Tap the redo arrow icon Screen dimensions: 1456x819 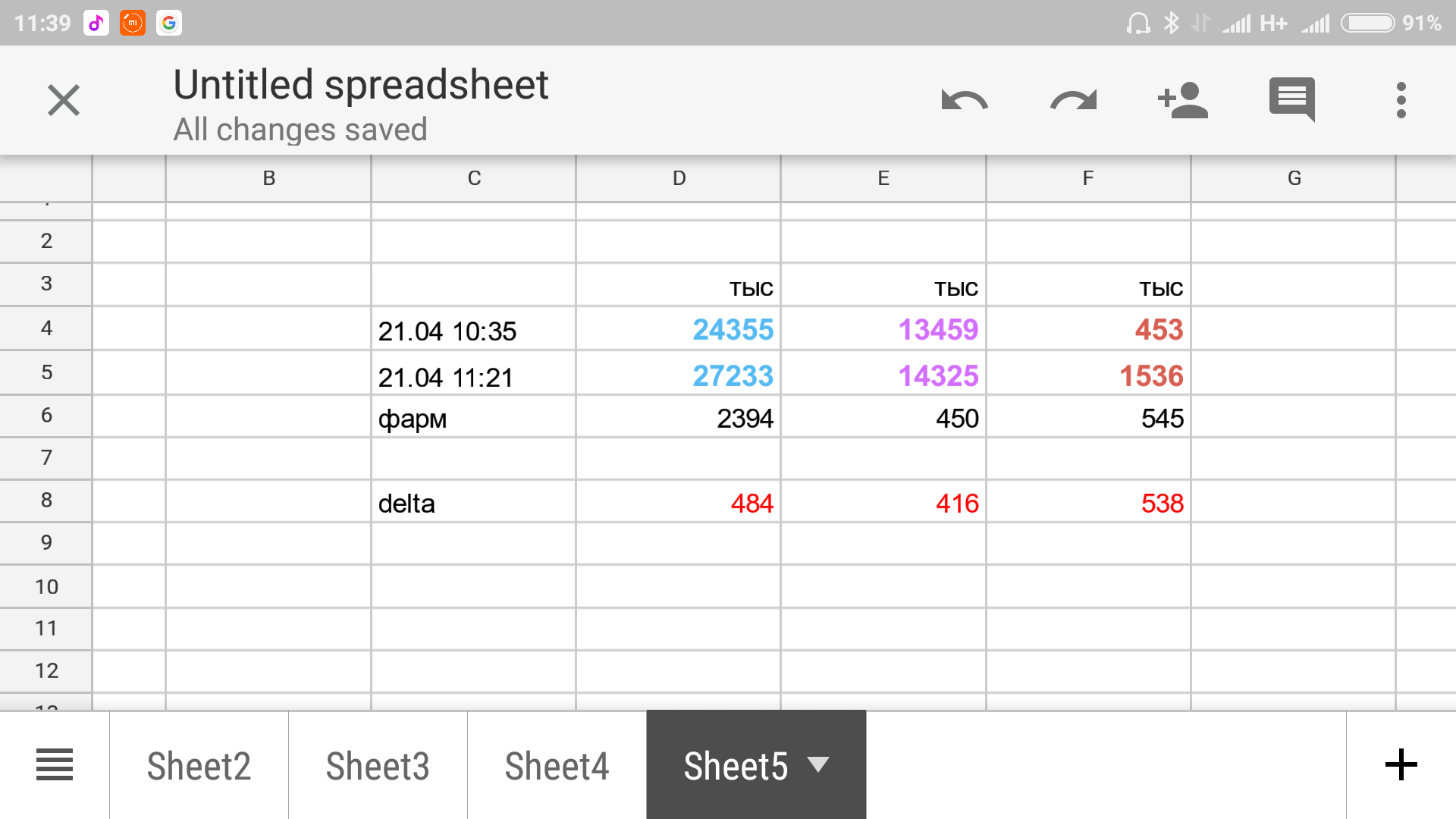(x=1073, y=100)
